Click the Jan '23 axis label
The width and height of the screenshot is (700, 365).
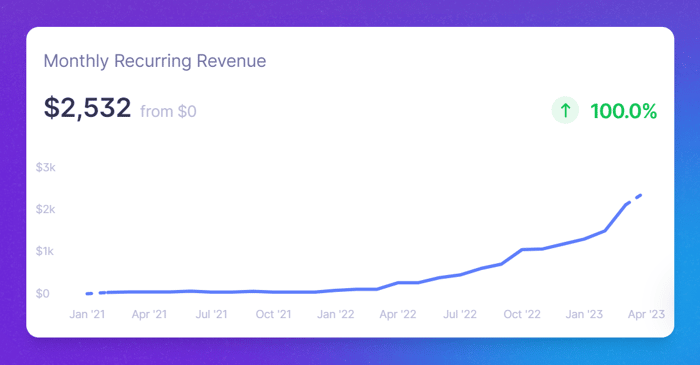coord(584,314)
